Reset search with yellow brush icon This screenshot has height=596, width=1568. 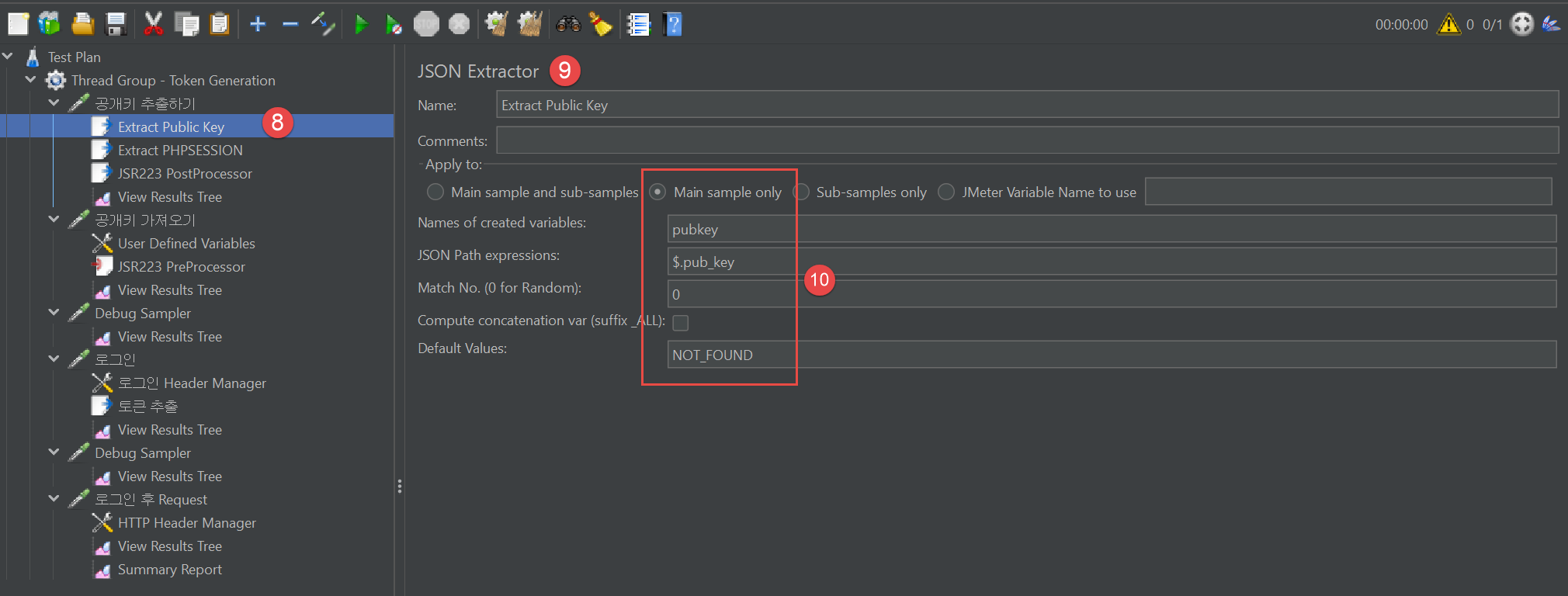[x=601, y=24]
